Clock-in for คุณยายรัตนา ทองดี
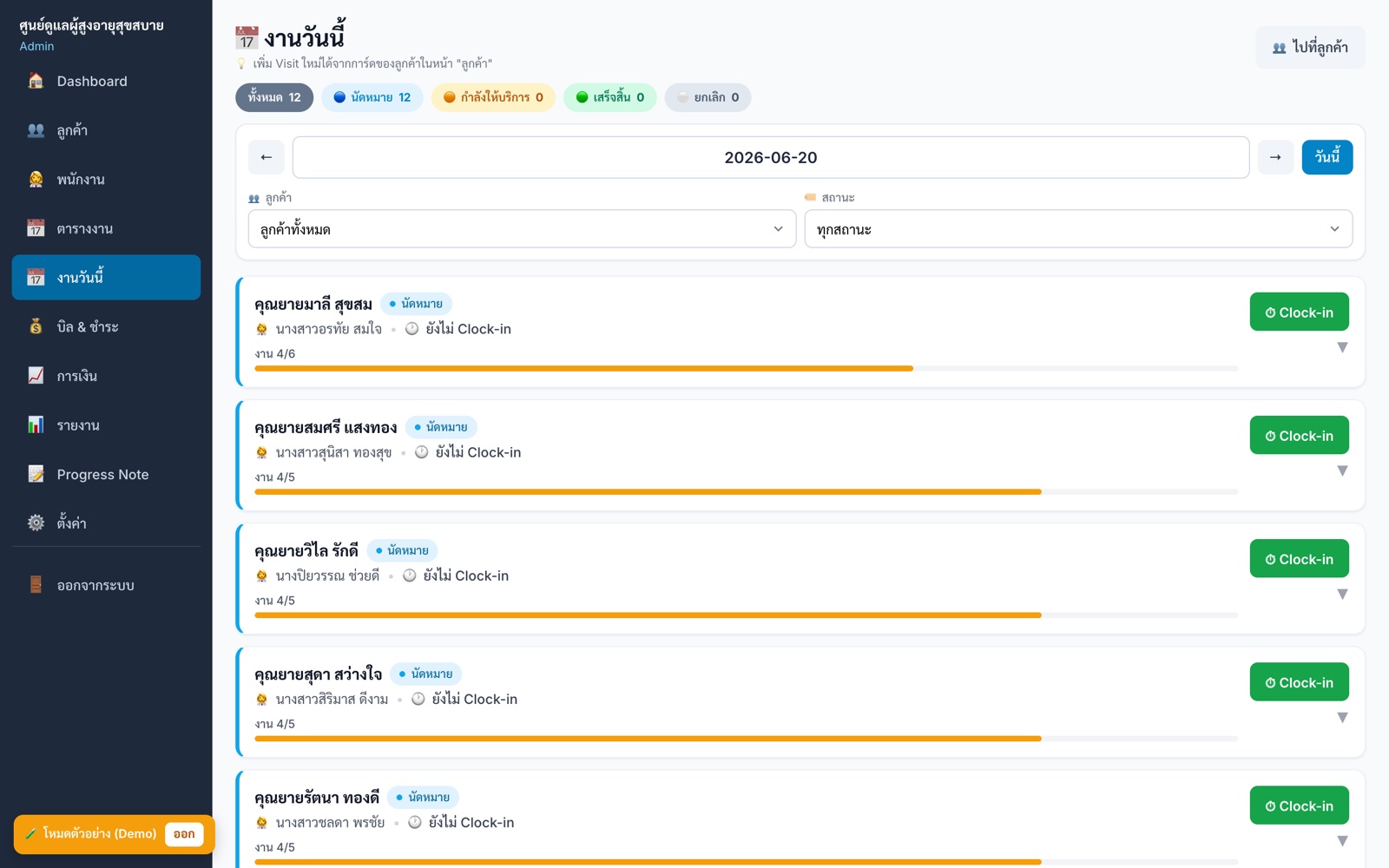This screenshot has height=868, width=1389. click(x=1299, y=805)
